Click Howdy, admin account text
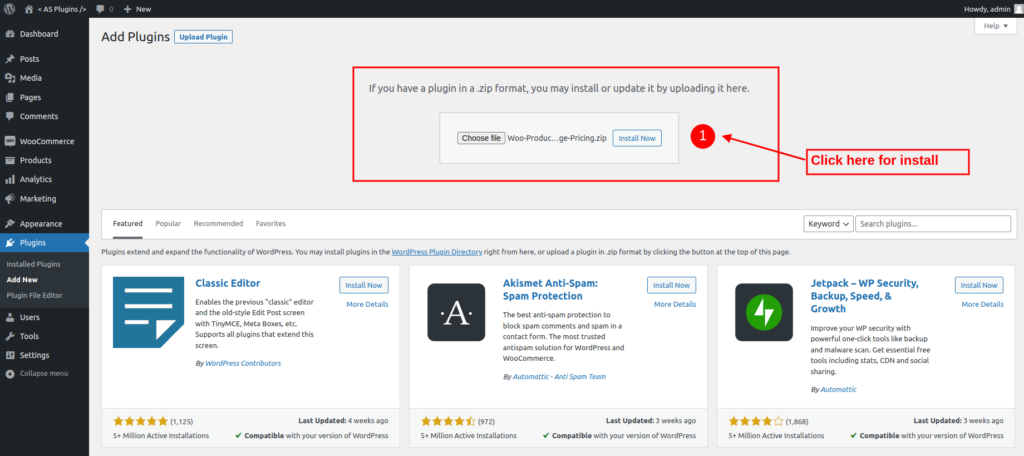This screenshot has height=456, width=1024. pos(987,9)
